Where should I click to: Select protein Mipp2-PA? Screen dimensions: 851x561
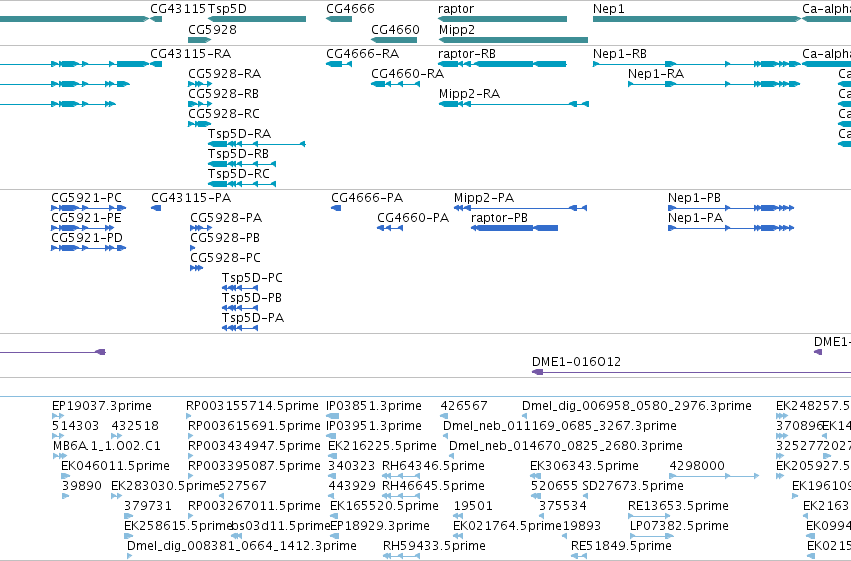pyautogui.click(x=520, y=208)
